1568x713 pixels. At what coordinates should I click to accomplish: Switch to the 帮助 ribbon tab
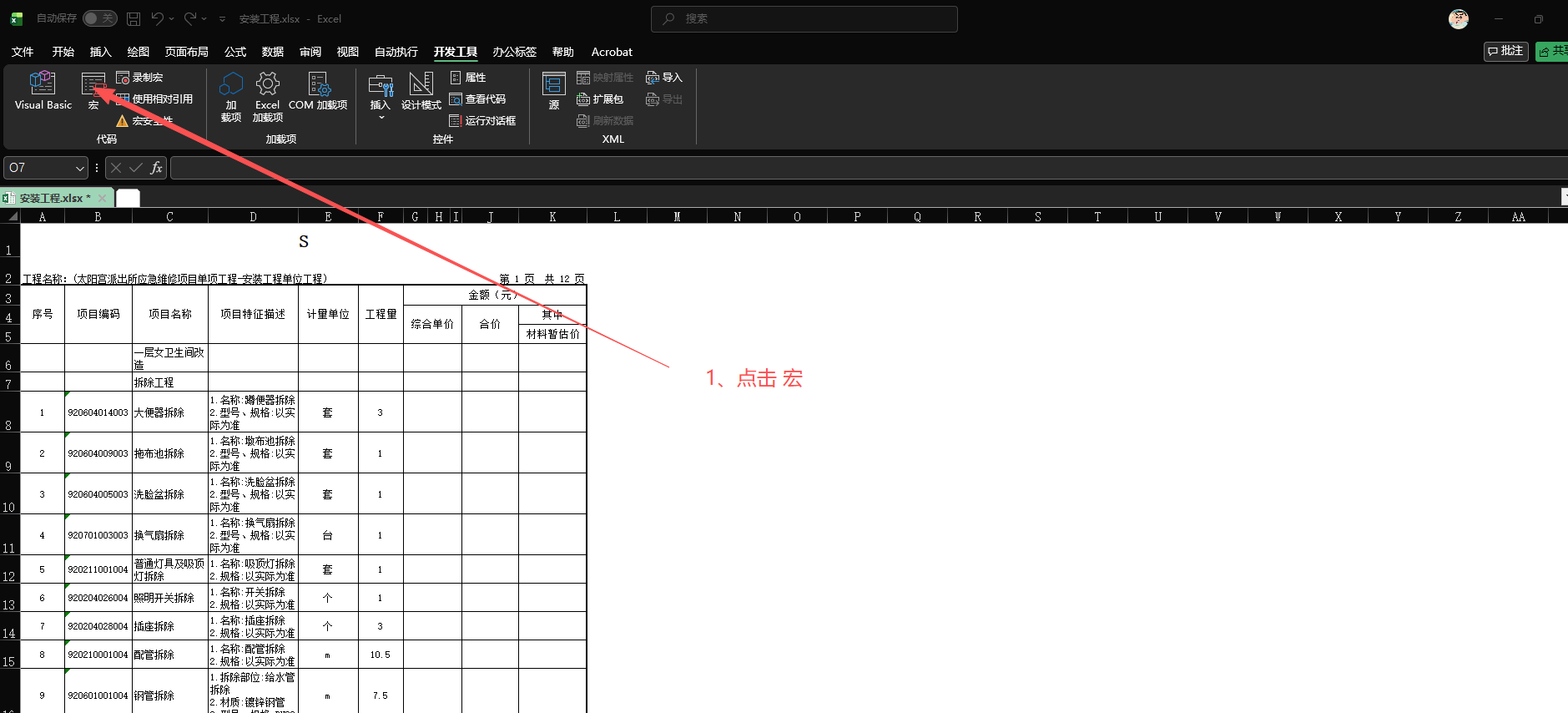click(563, 52)
